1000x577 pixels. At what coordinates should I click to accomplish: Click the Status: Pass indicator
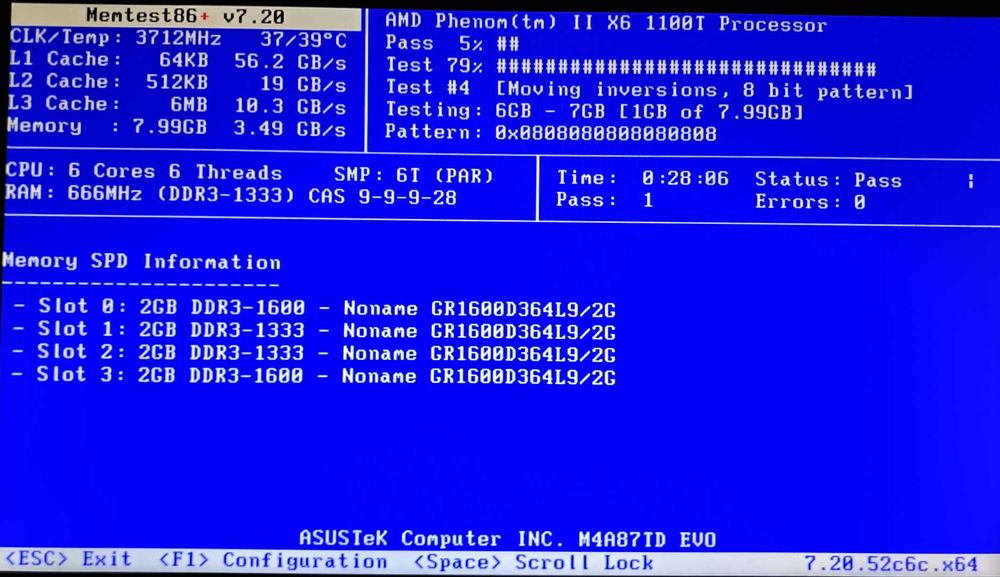(x=828, y=180)
